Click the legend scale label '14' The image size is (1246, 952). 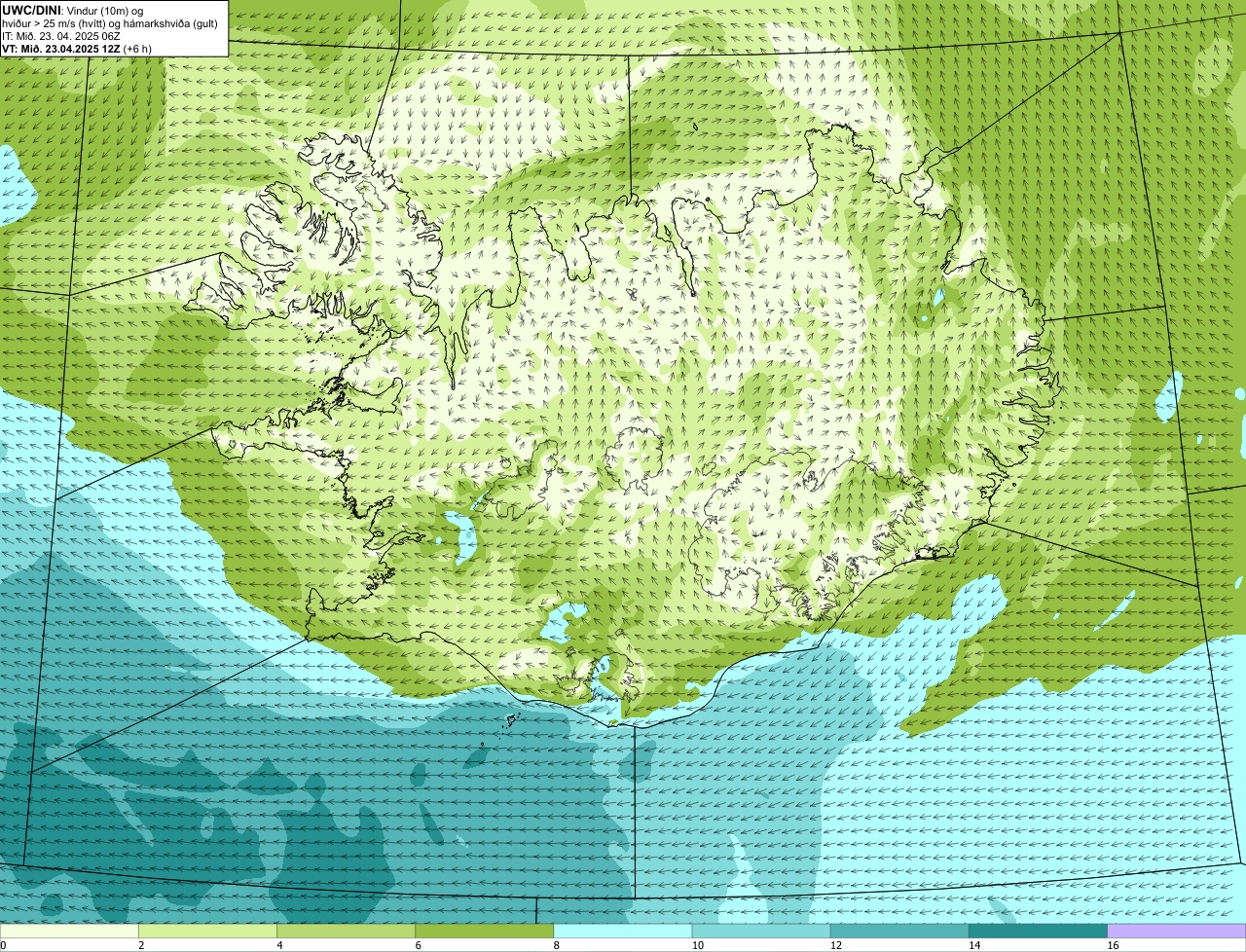tap(974, 945)
